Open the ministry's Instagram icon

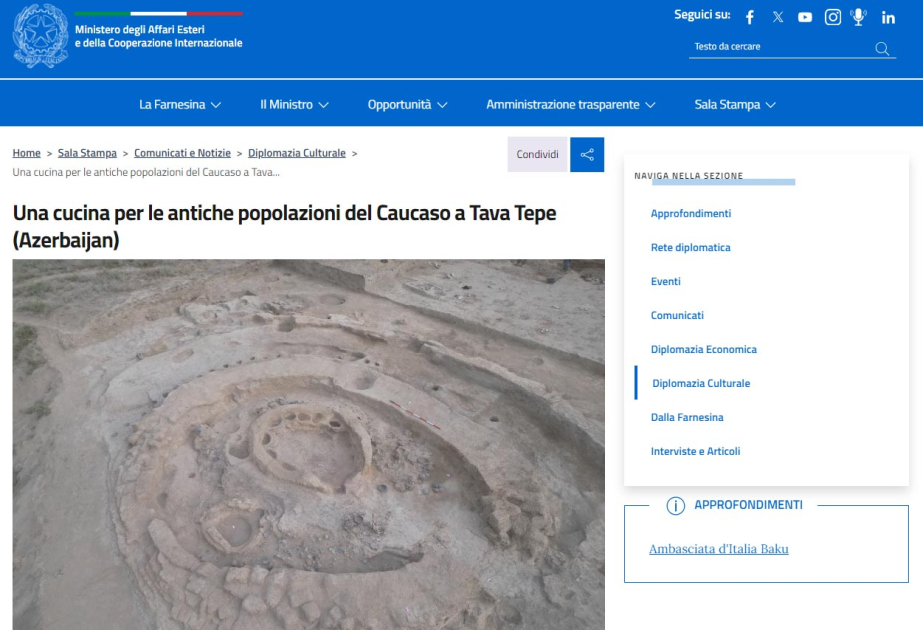tap(832, 17)
